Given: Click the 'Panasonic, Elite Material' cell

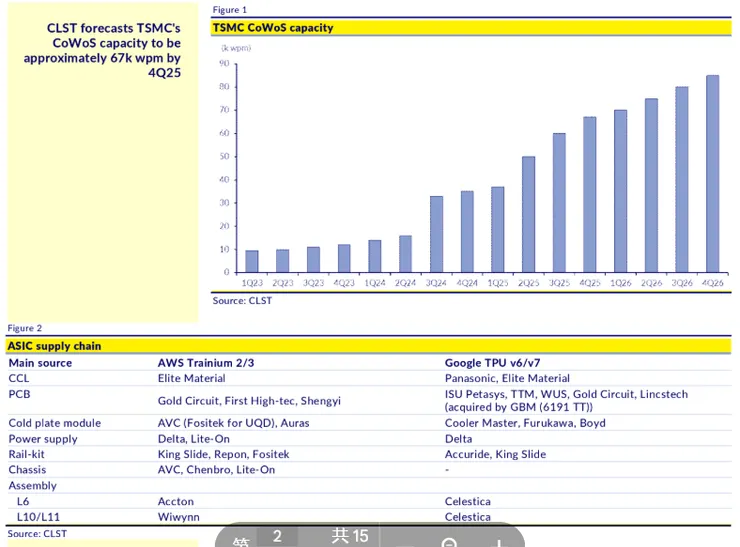Looking at the screenshot, I should point(507,379).
